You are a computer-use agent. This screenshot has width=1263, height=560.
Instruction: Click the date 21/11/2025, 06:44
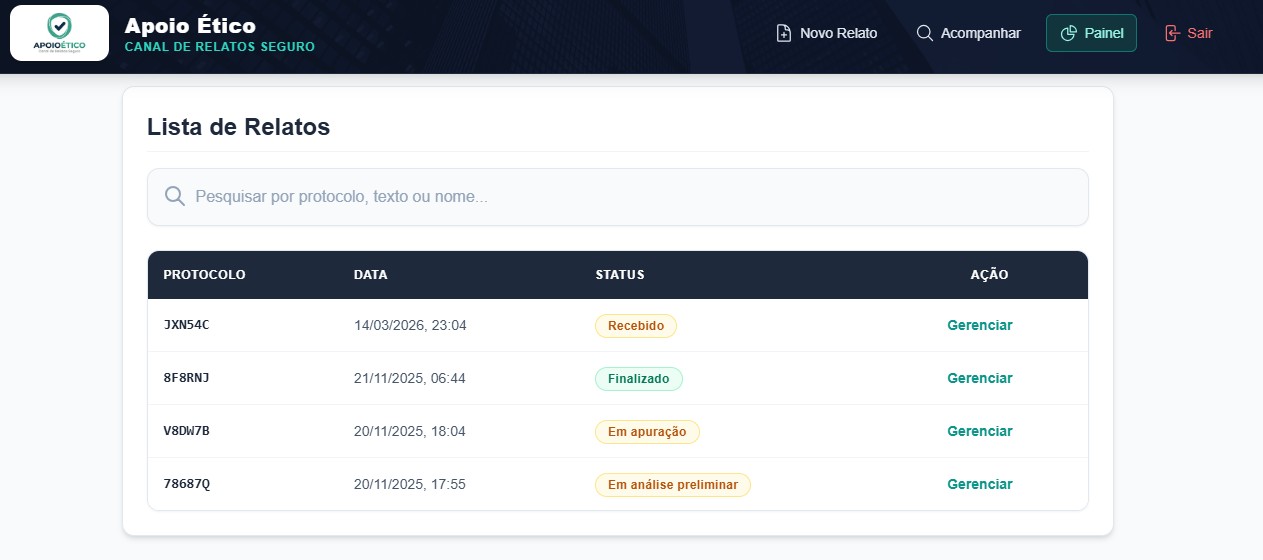[x=410, y=379]
